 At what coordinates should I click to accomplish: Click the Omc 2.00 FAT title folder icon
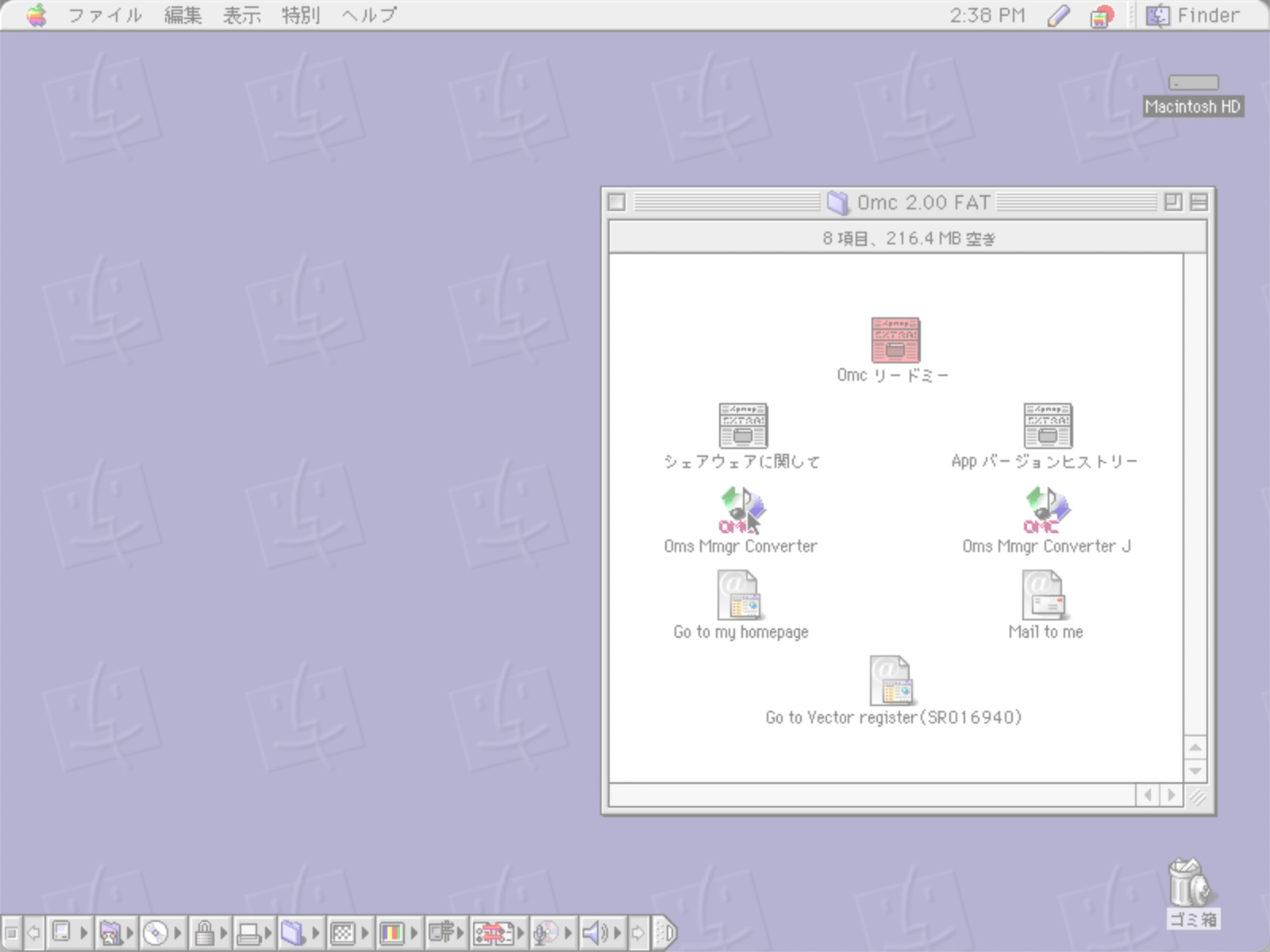(x=837, y=203)
